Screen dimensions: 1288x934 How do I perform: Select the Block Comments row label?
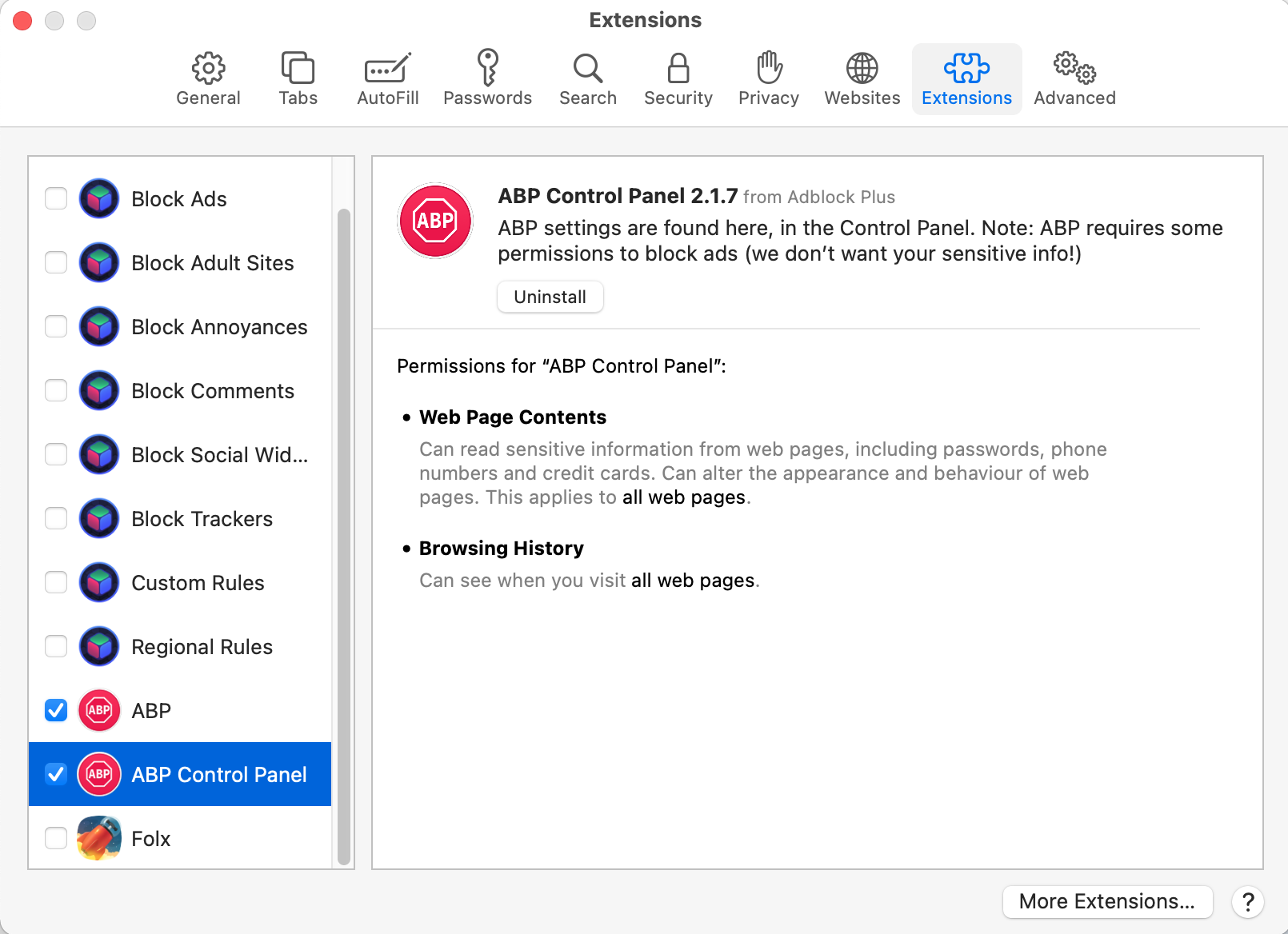click(x=213, y=391)
